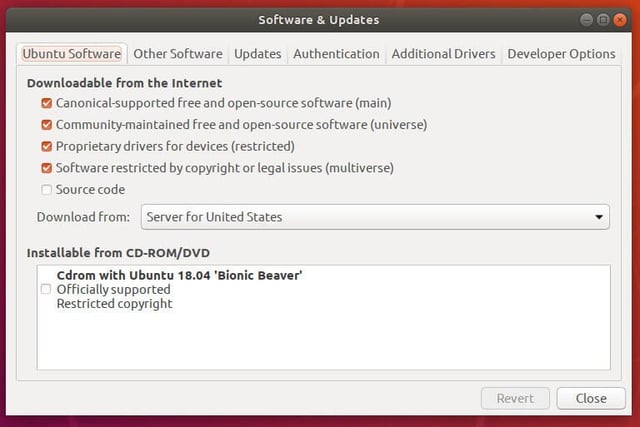
Task: Click the 'Download from:' label
Action: 83,217
